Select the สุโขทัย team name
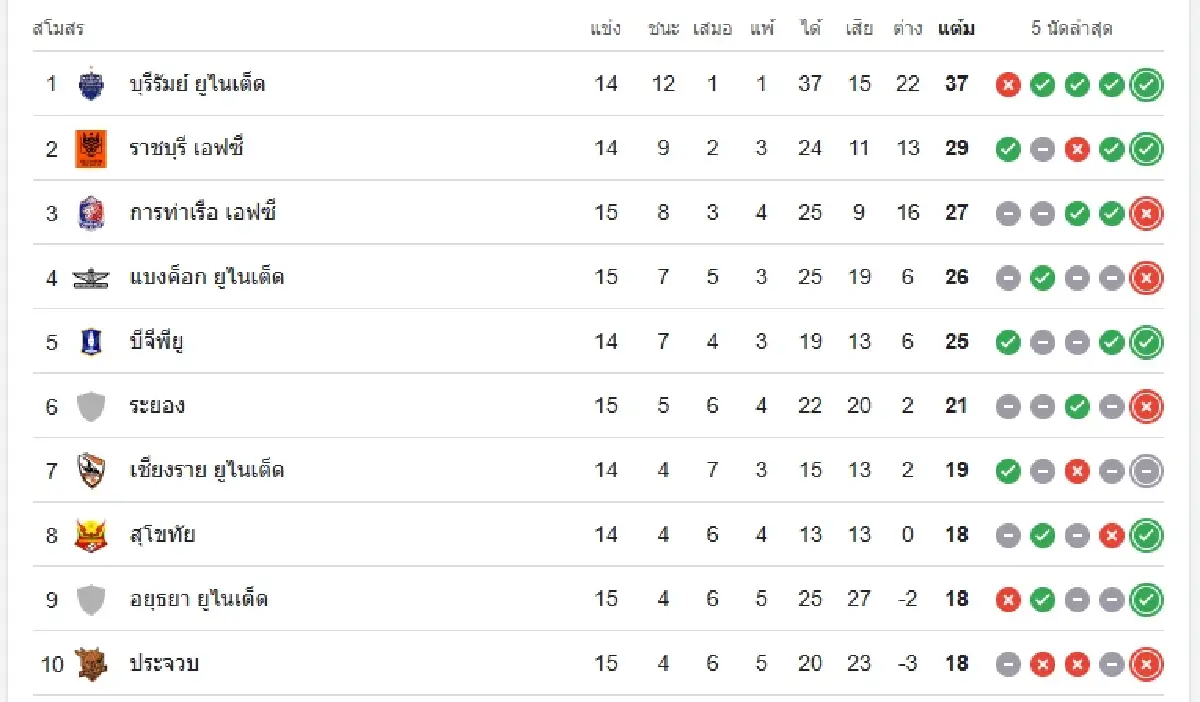Viewport: 1200px width, 702px height. pyautogui.click(x=162, y=535)
